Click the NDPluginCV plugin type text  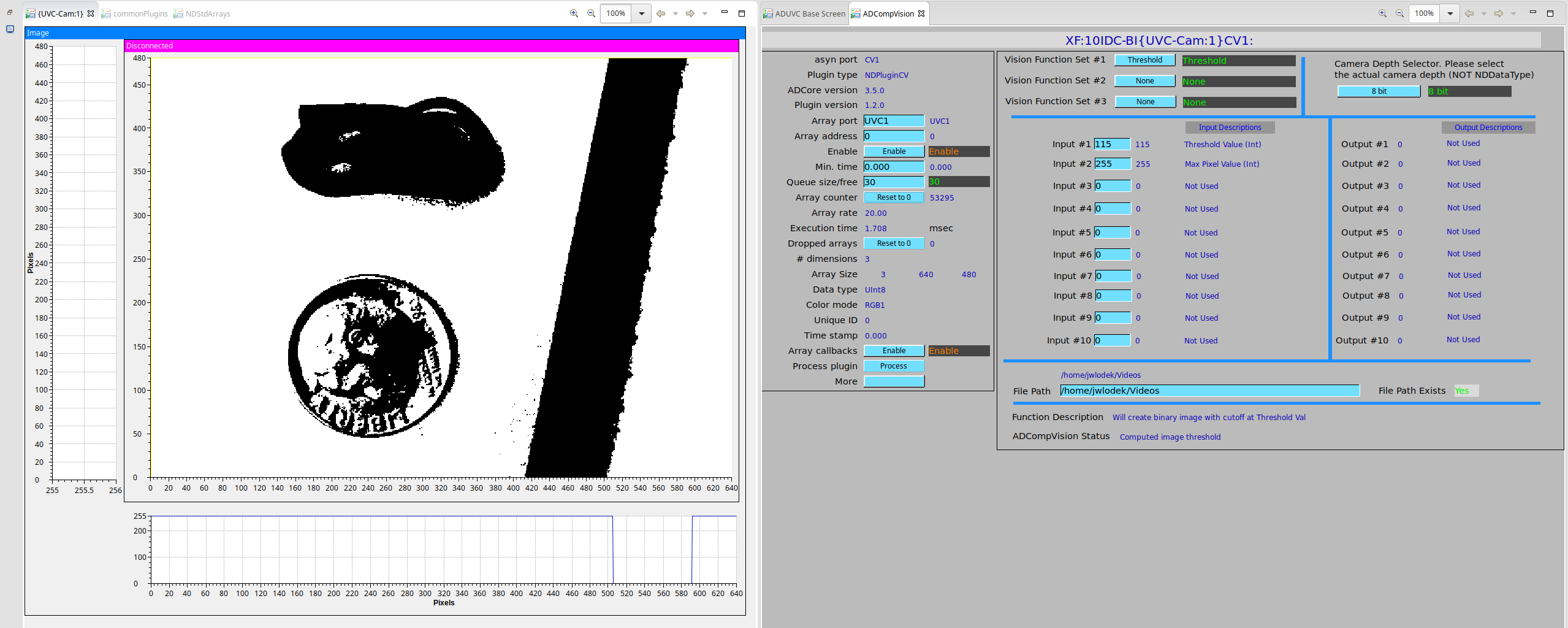886,75
